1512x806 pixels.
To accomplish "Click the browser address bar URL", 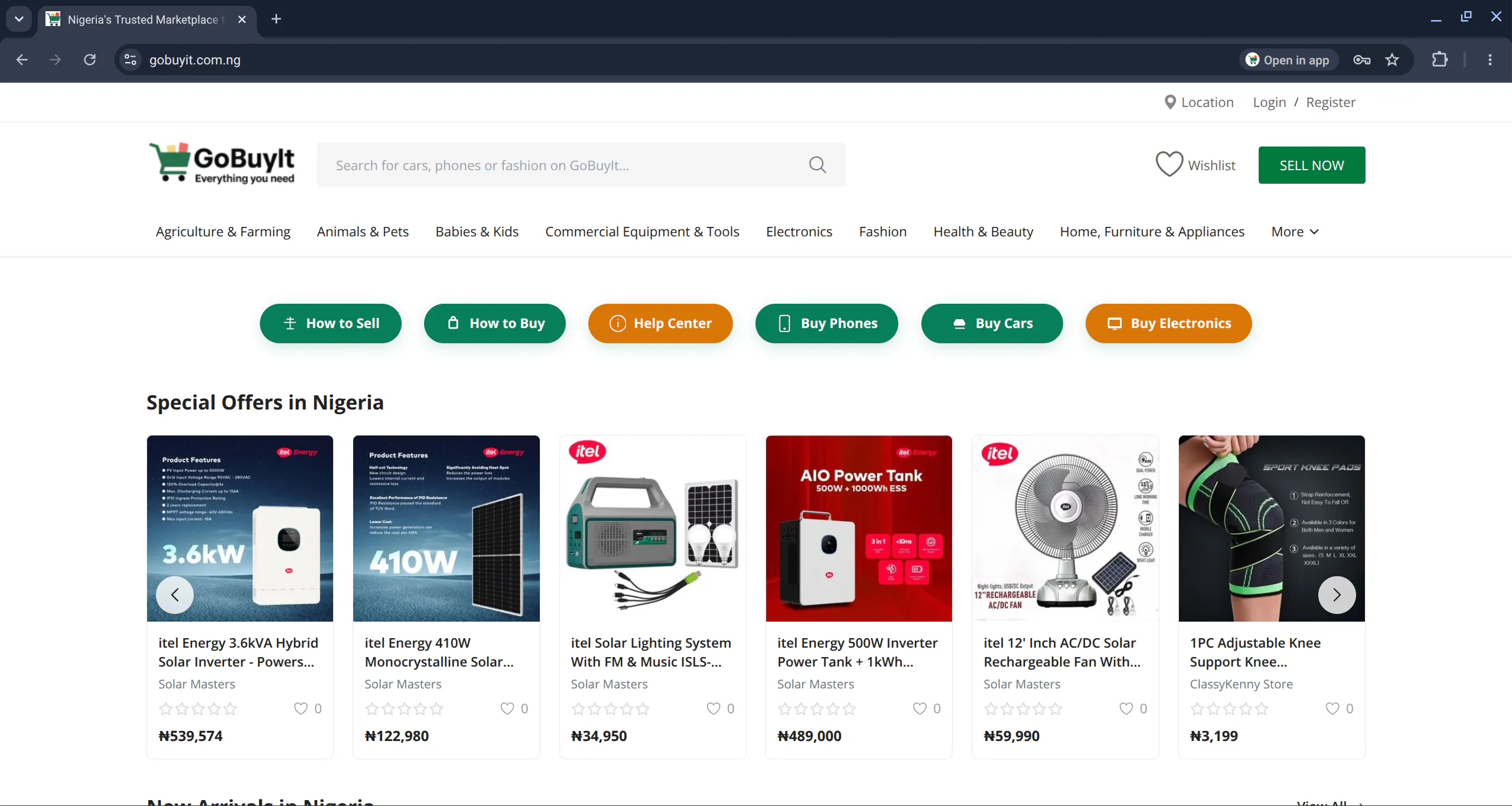I will click(195, 60).
